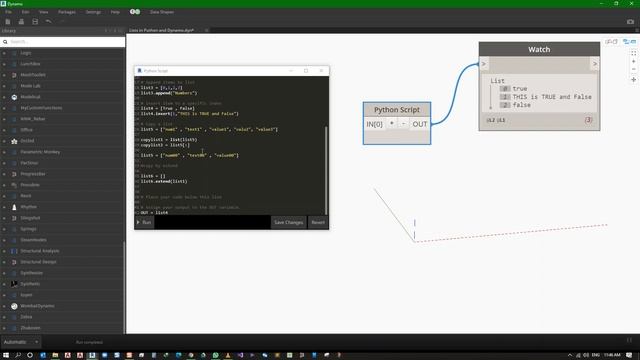Click the Watch node input port
Screen dimensions: 640x360
484,64
